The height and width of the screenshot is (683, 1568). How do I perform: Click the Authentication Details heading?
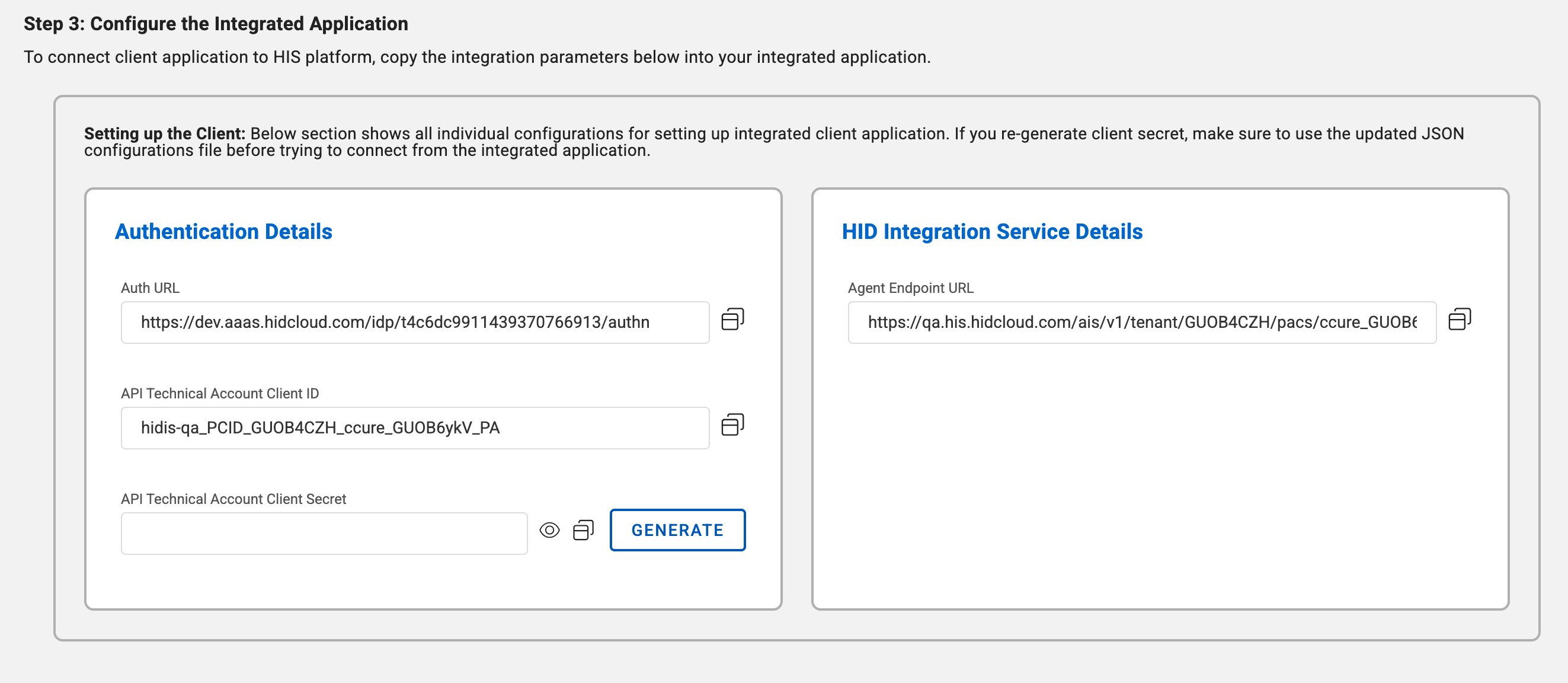(x=223, y=231)
